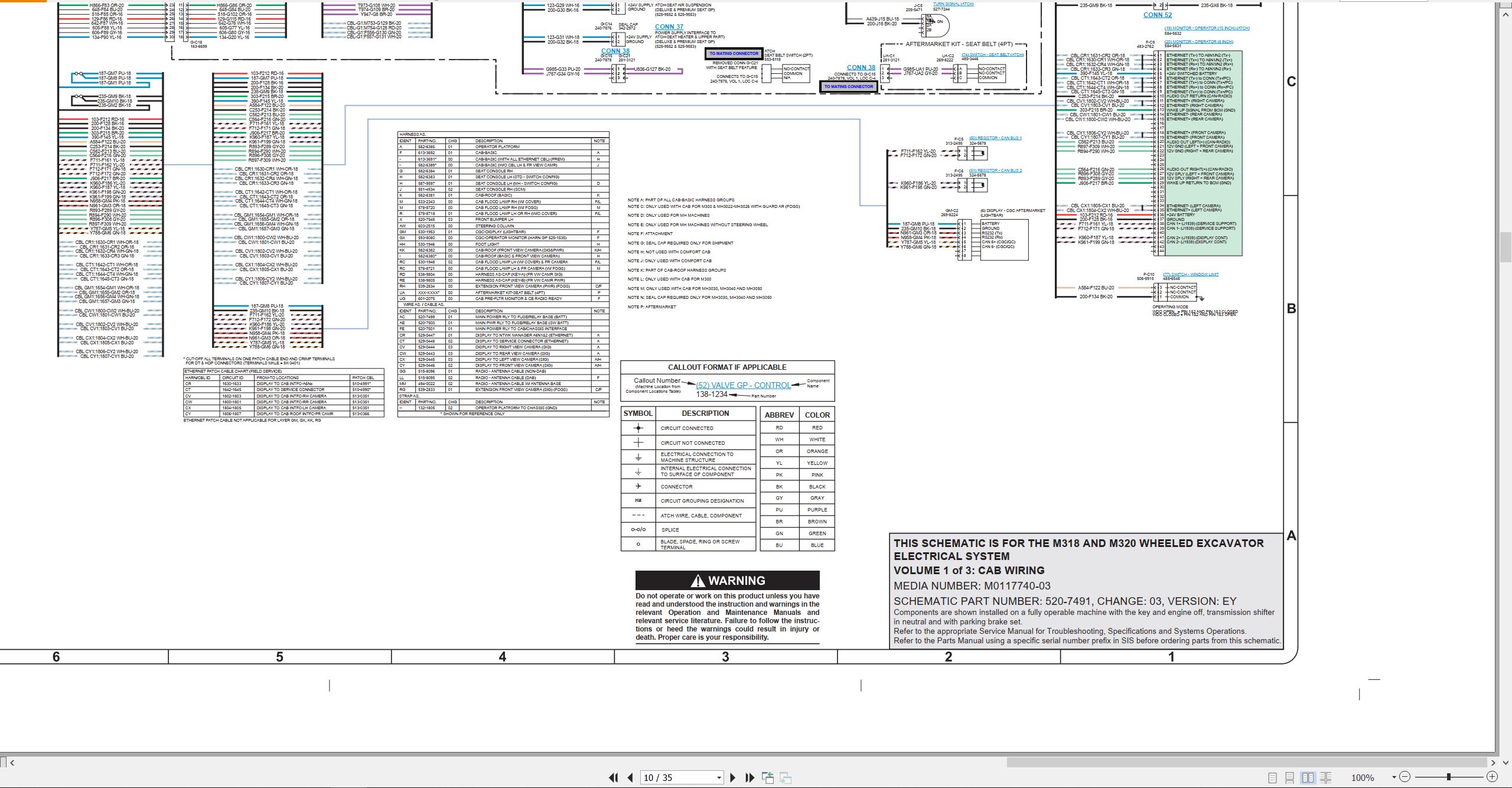Click the previous view navigation icon
The height and width of the screenshot is (788, 1512).
[768, 777]
